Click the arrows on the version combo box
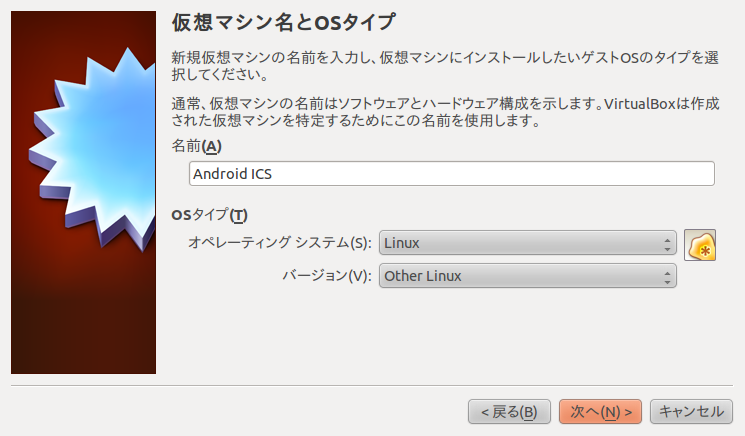The height and width of the screenshot is (436, 745). click(667, 276)
